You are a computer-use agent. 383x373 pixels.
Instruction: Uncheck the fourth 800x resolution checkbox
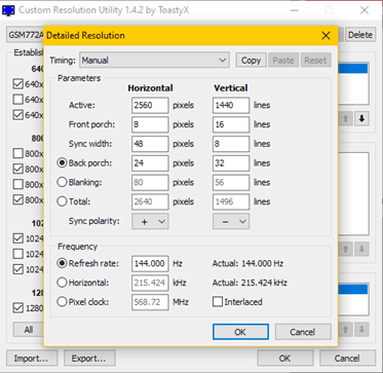click(18, 200)
